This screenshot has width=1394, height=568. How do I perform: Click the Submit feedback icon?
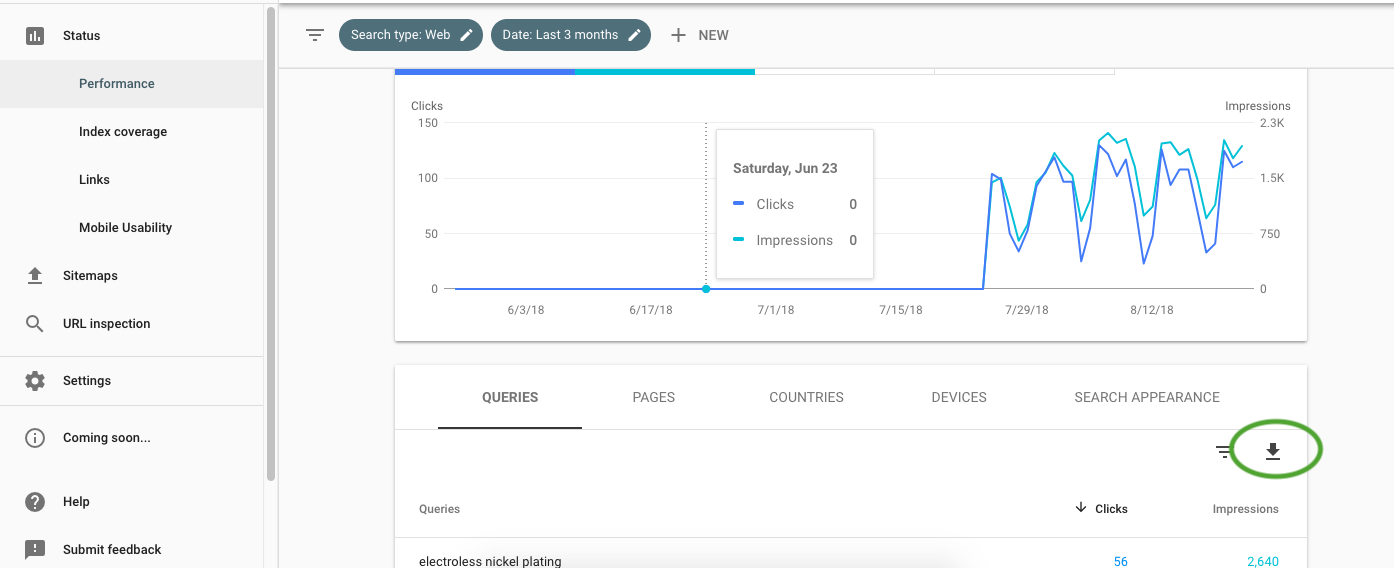[x=35, y=550]
